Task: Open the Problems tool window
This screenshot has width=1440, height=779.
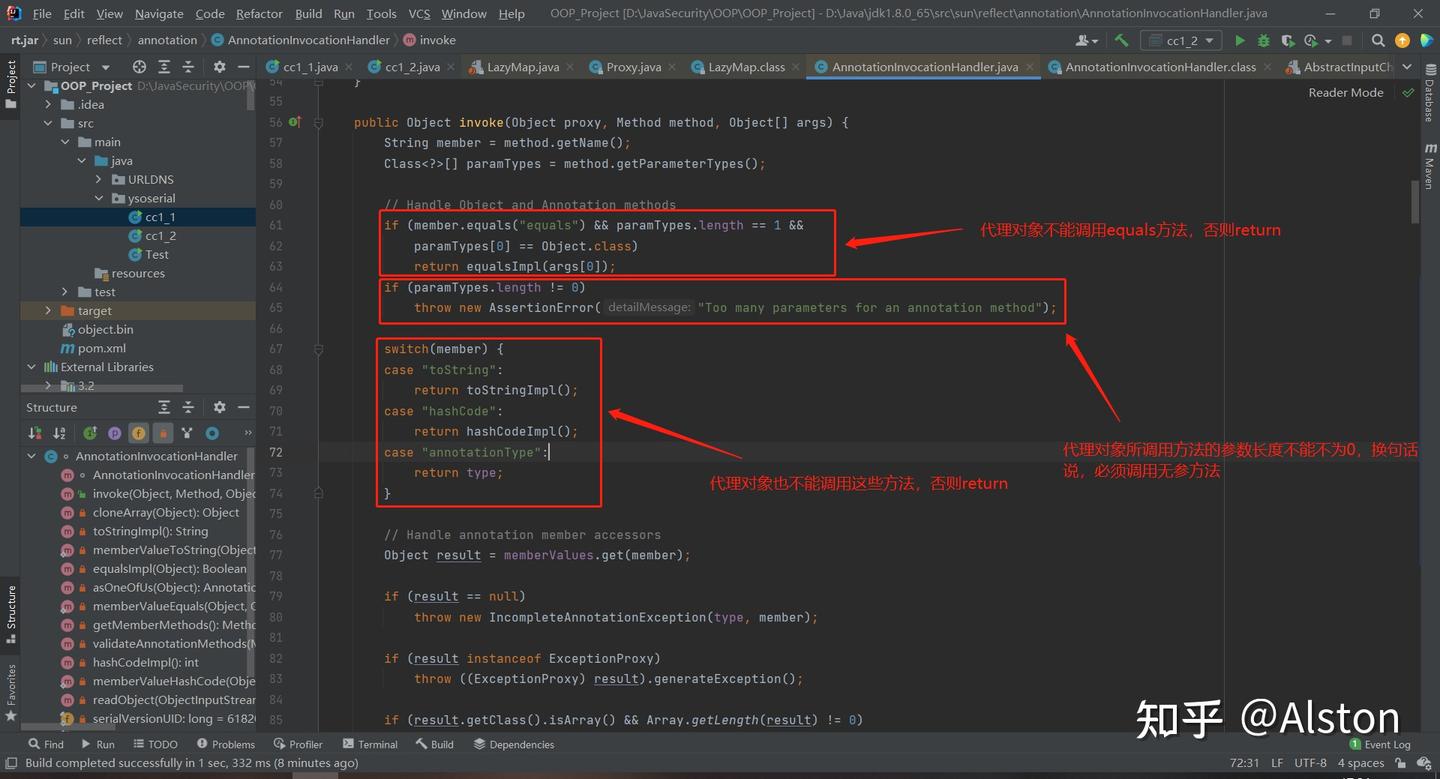Action: click(x=226, y=744)
